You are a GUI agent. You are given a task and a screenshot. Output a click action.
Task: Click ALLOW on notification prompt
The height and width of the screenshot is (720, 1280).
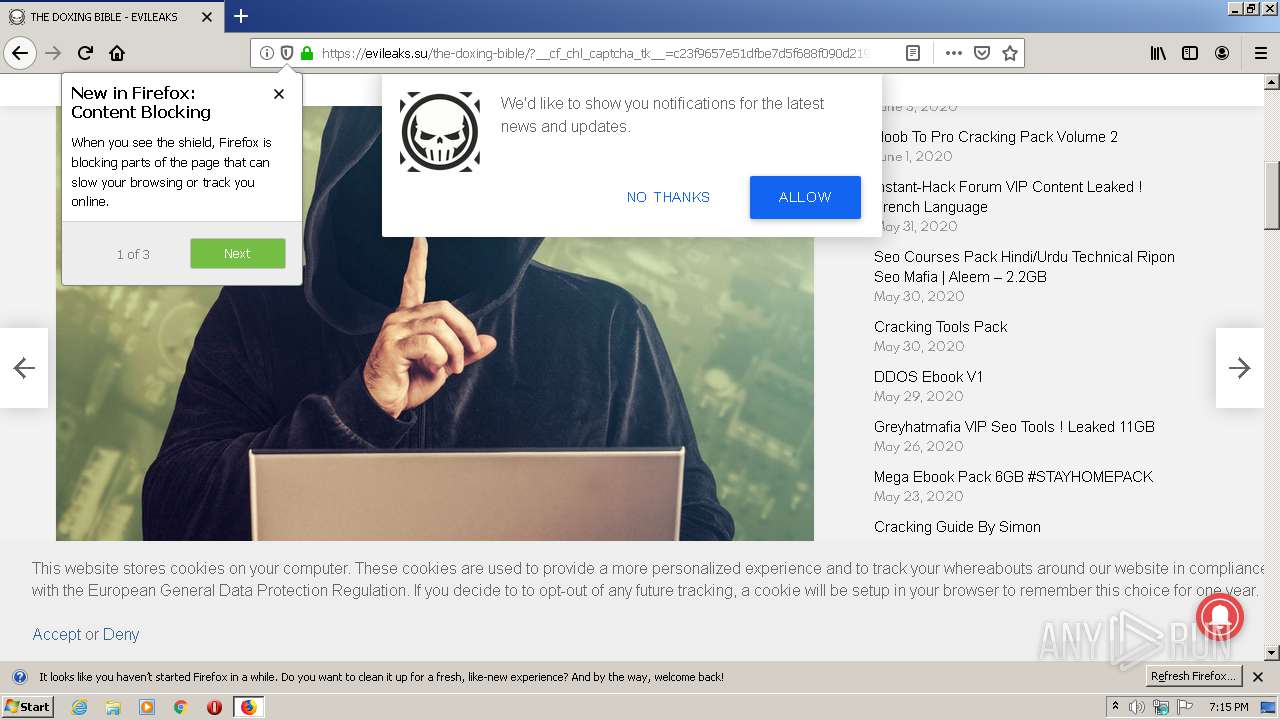click(805, 197)
